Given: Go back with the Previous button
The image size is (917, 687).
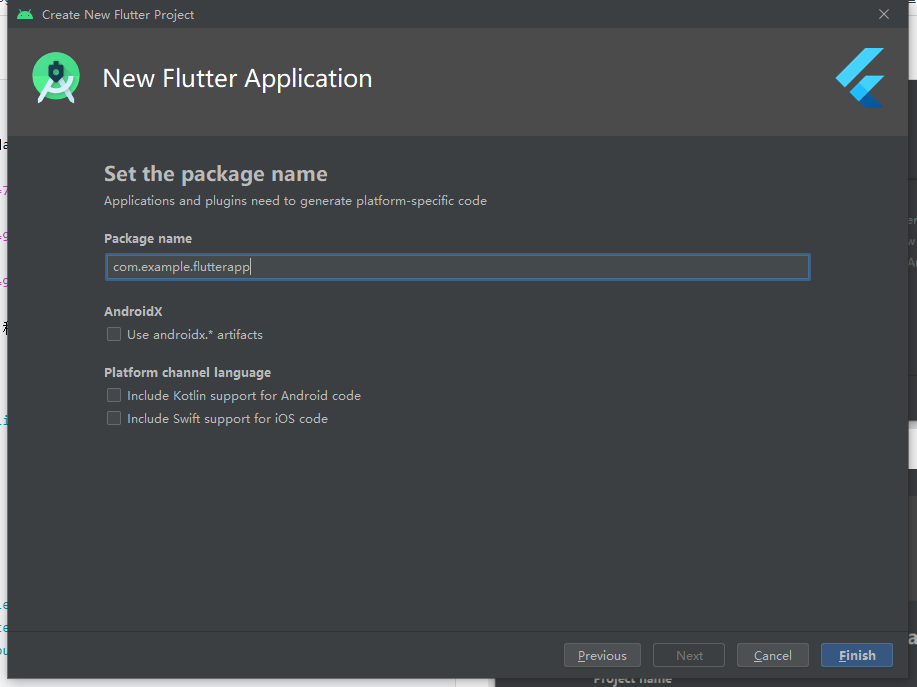Looking at the screenshot, I should coord(602,655).
